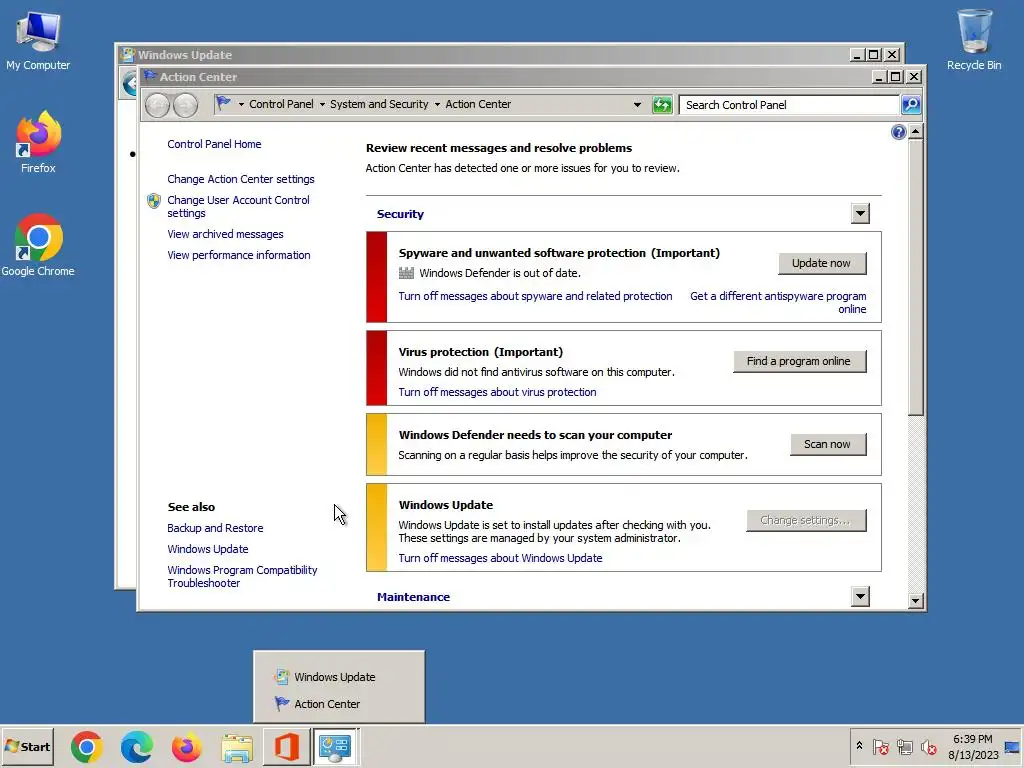
Task: Click Control Panel breadcrumb
Action: point(281,104)
